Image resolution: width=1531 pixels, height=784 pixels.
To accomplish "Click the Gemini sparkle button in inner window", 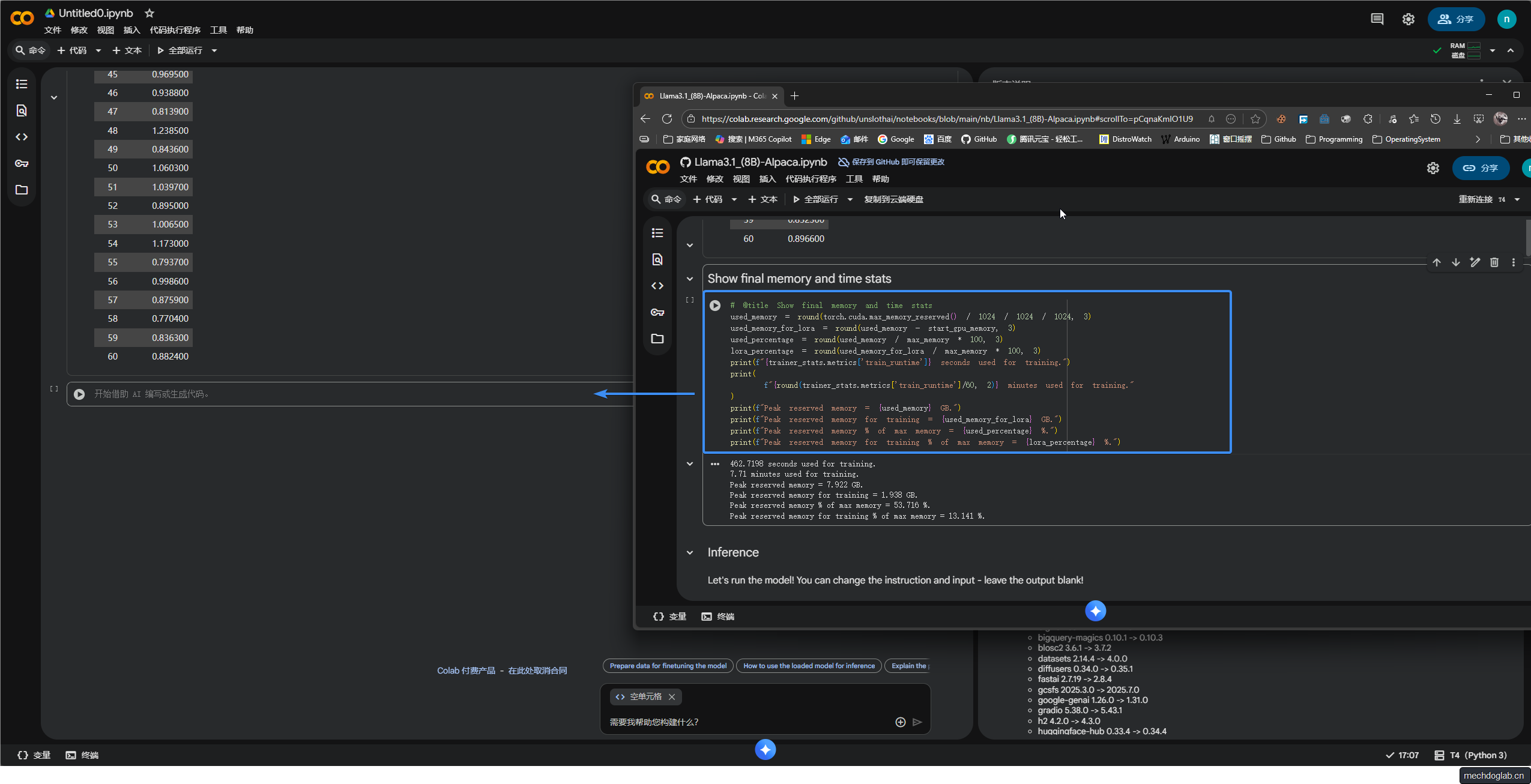I will pos(1095,611).
